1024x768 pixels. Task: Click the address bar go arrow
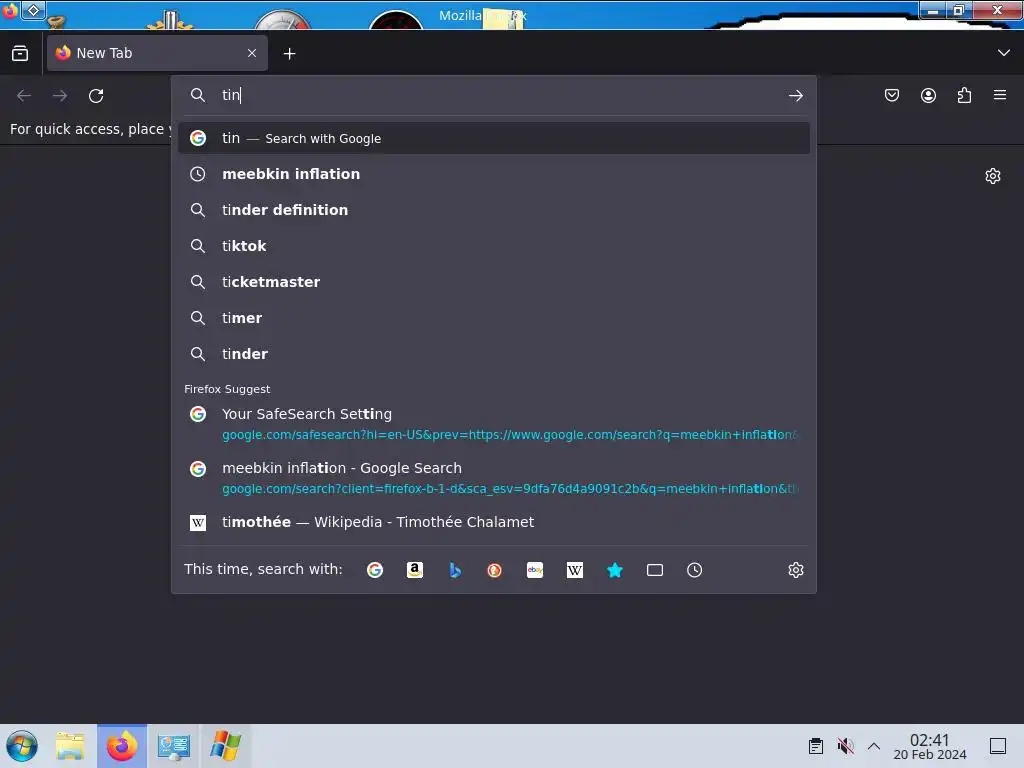(x=795, y=96)
